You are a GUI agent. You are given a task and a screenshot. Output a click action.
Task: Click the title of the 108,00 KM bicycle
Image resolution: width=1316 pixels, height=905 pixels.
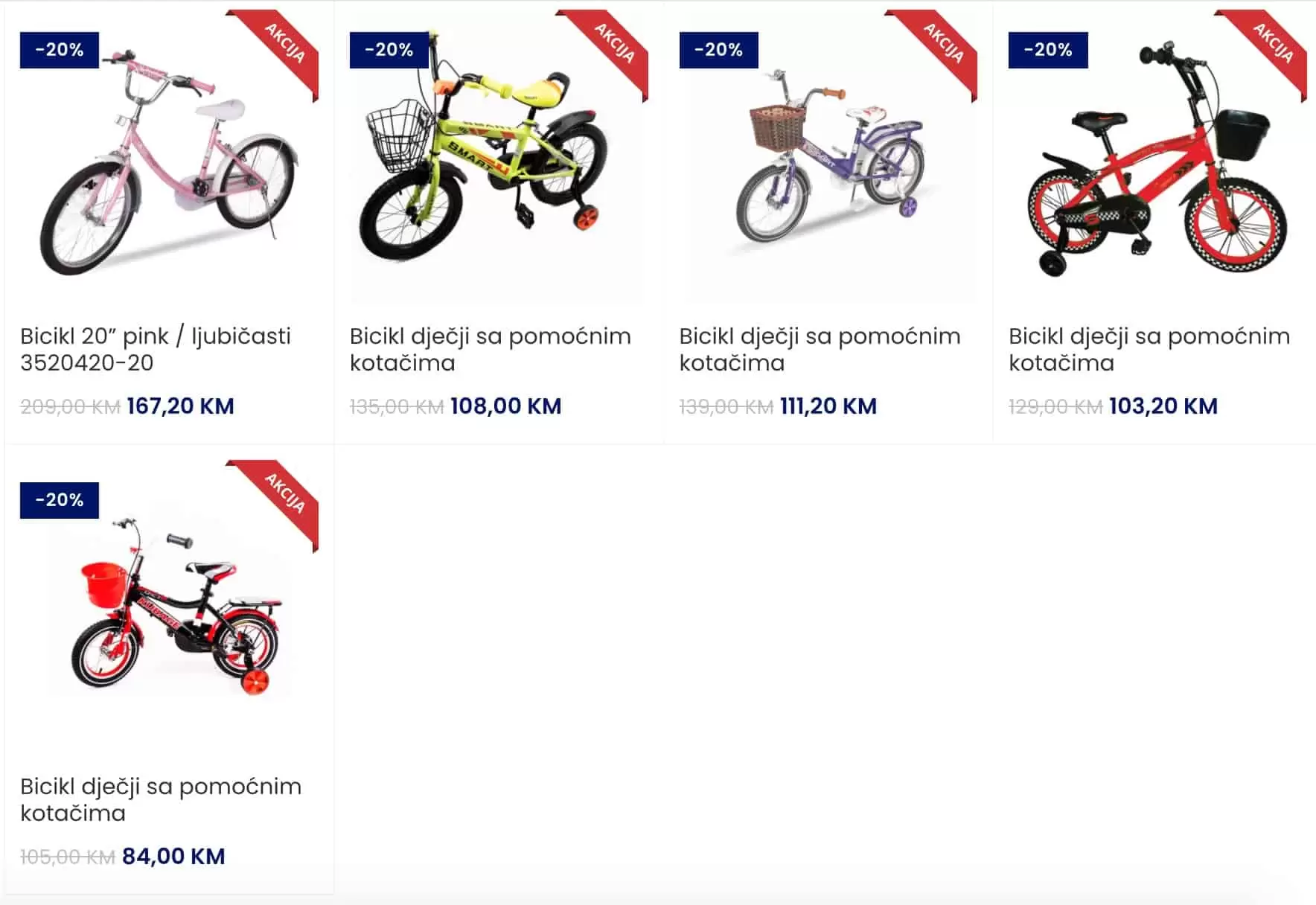click(x=490, y=349)
